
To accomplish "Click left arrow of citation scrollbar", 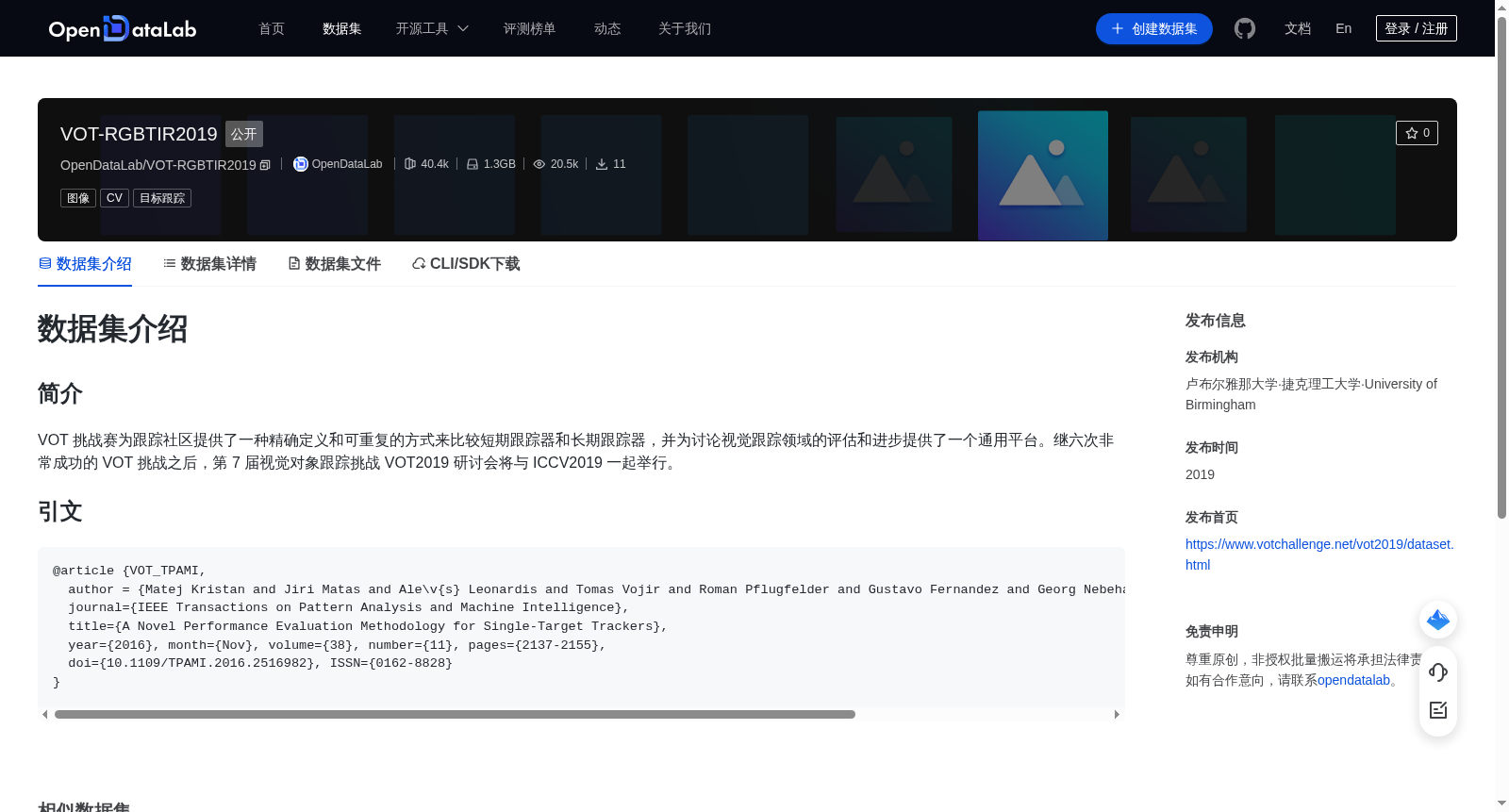I will point(44,714).
